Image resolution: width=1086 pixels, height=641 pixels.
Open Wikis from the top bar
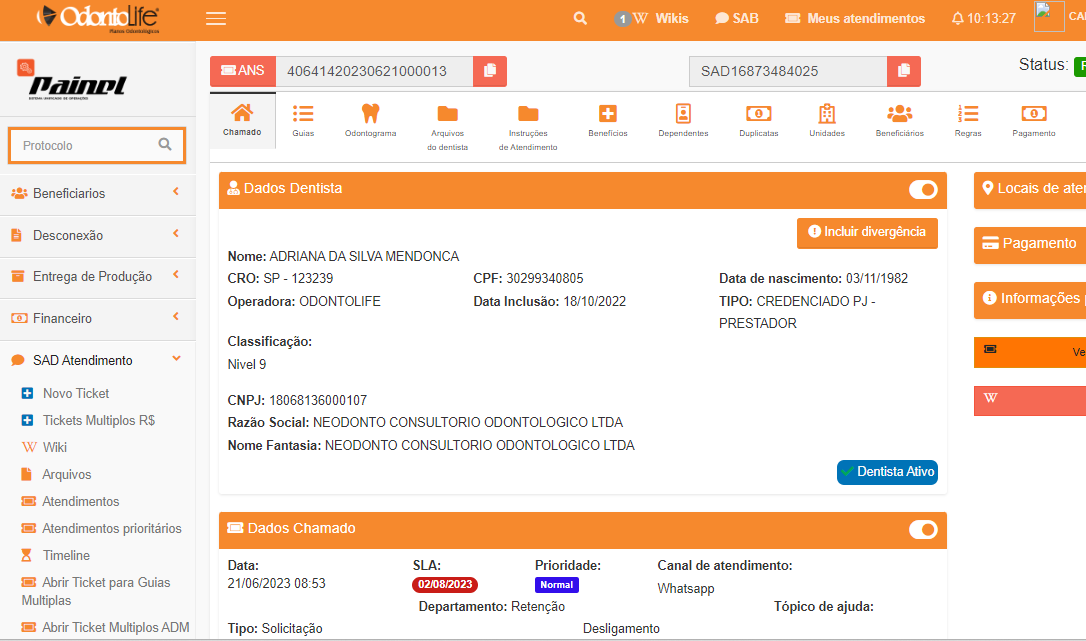pos(652,19)
